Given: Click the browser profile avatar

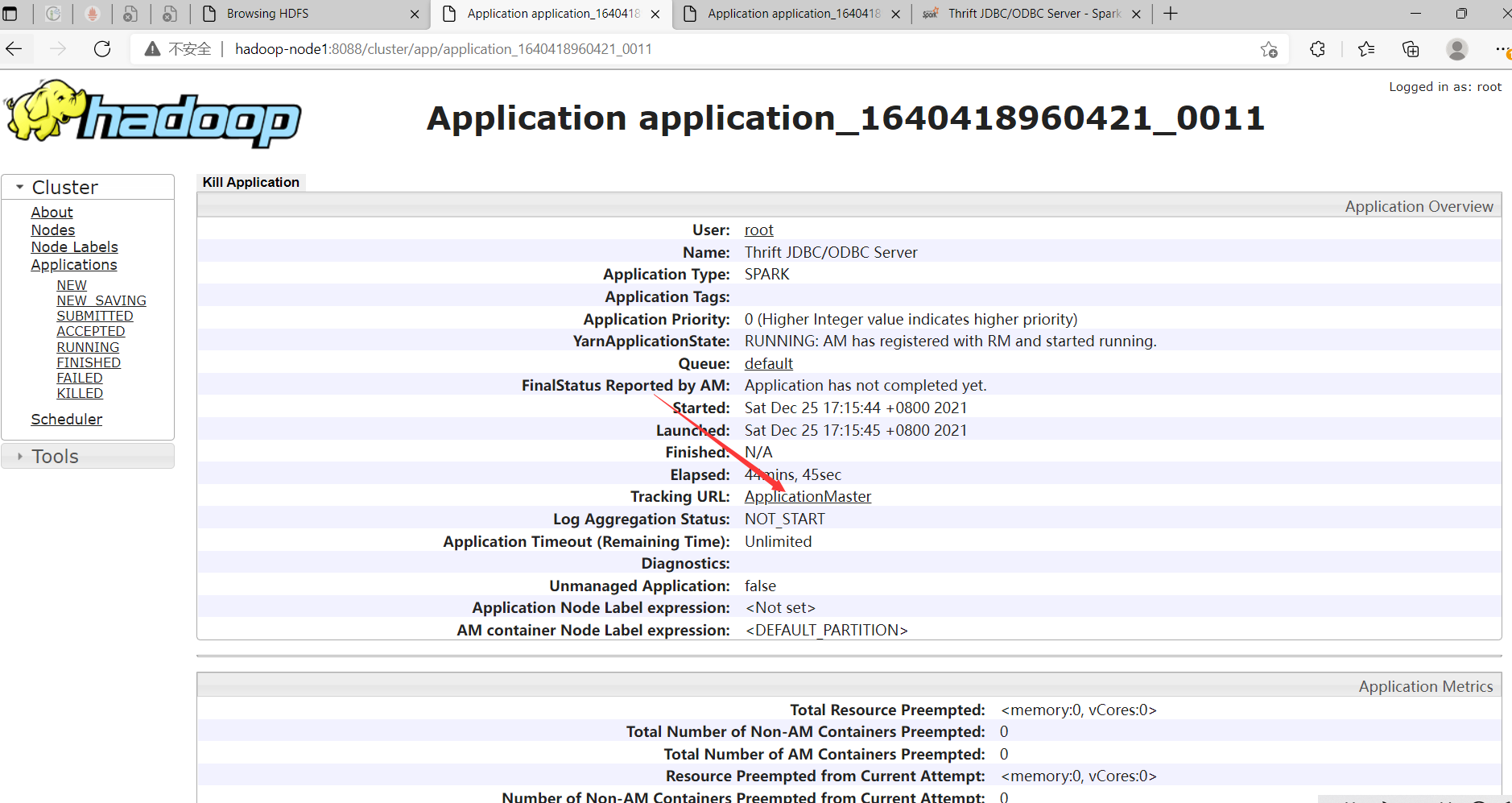Looking at the screenshot, I should coord(1457,49).
